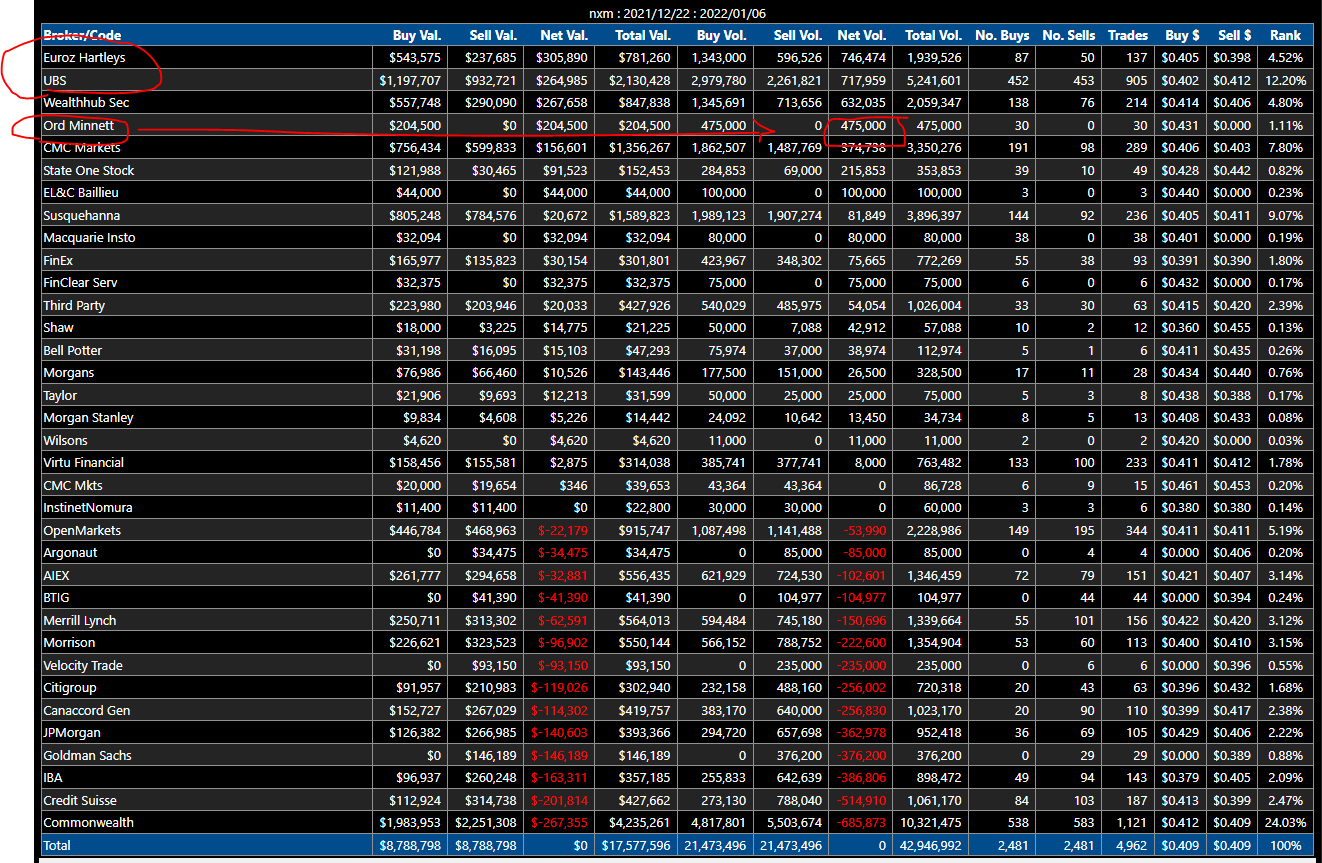Image resolution: width=1322 pixels, height=863 pixels.
Task: Click the Morrison broker name
Action: point(69,642)
